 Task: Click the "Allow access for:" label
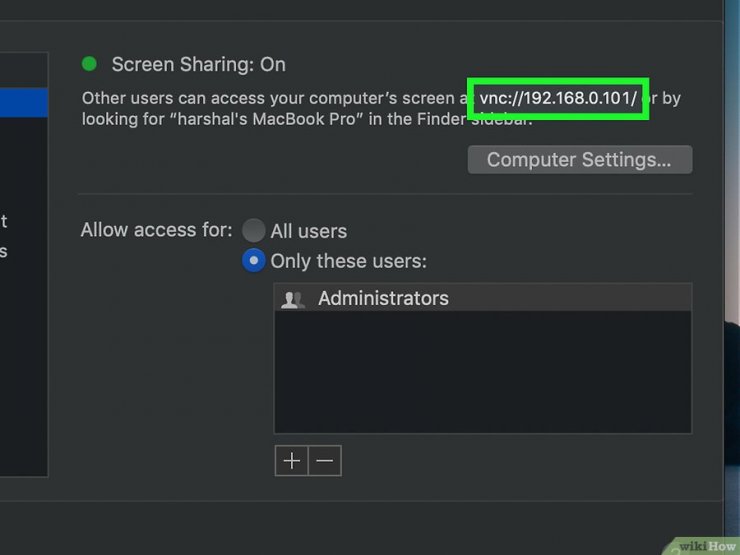click(x=156, y=230)
